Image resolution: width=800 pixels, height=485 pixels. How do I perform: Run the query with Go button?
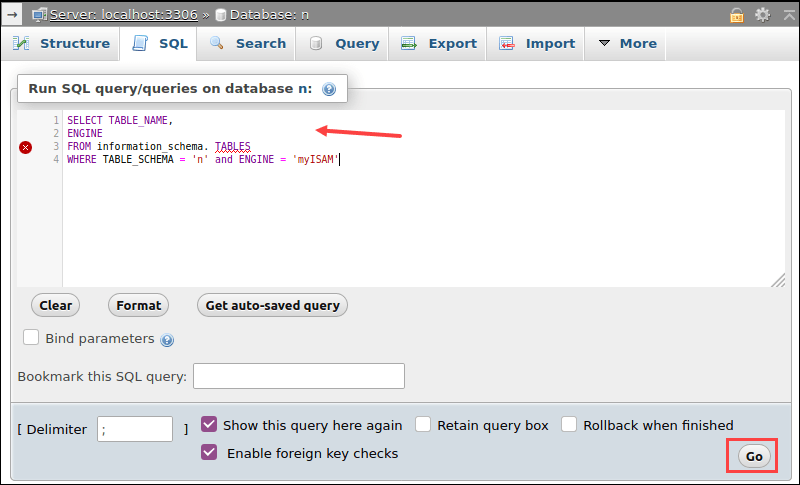pyautogui.click(x=754, y=456)
